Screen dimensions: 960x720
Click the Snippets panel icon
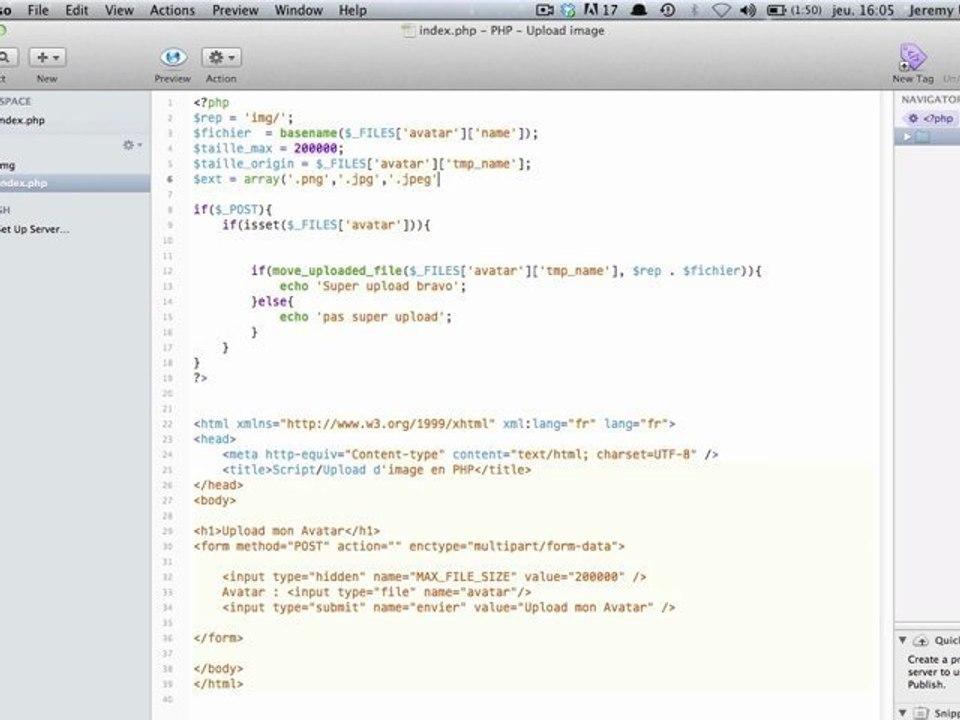pyautogui.click(x=921, y=712)
